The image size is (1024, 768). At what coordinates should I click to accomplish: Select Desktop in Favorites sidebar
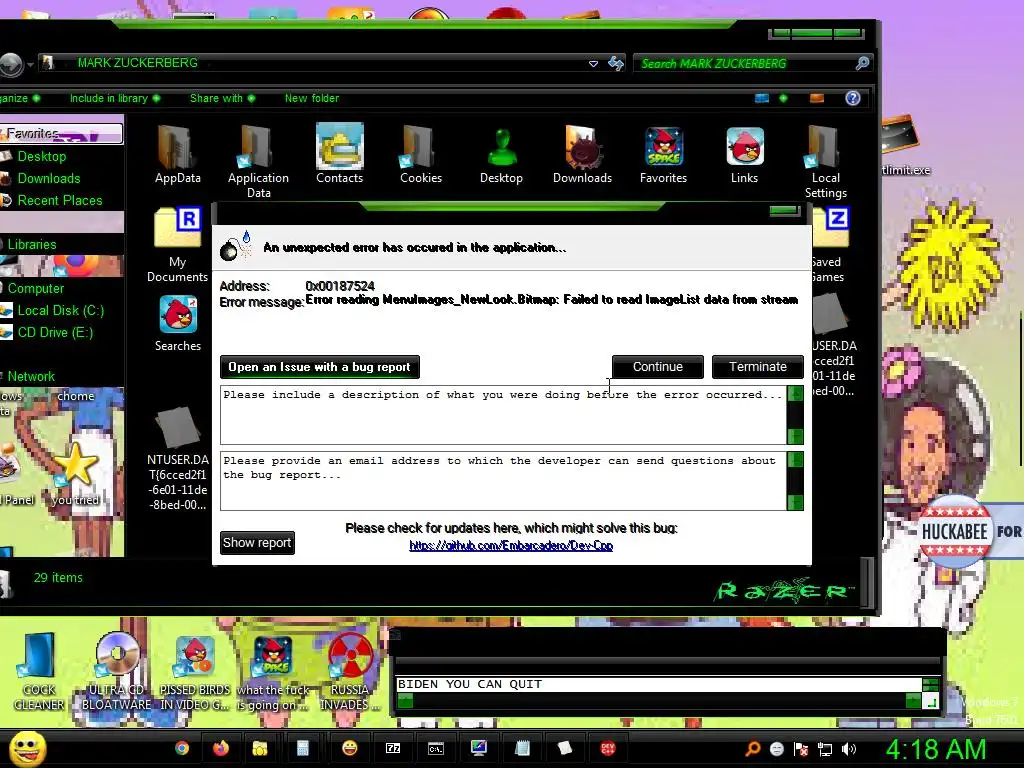(x=42, y=157)
